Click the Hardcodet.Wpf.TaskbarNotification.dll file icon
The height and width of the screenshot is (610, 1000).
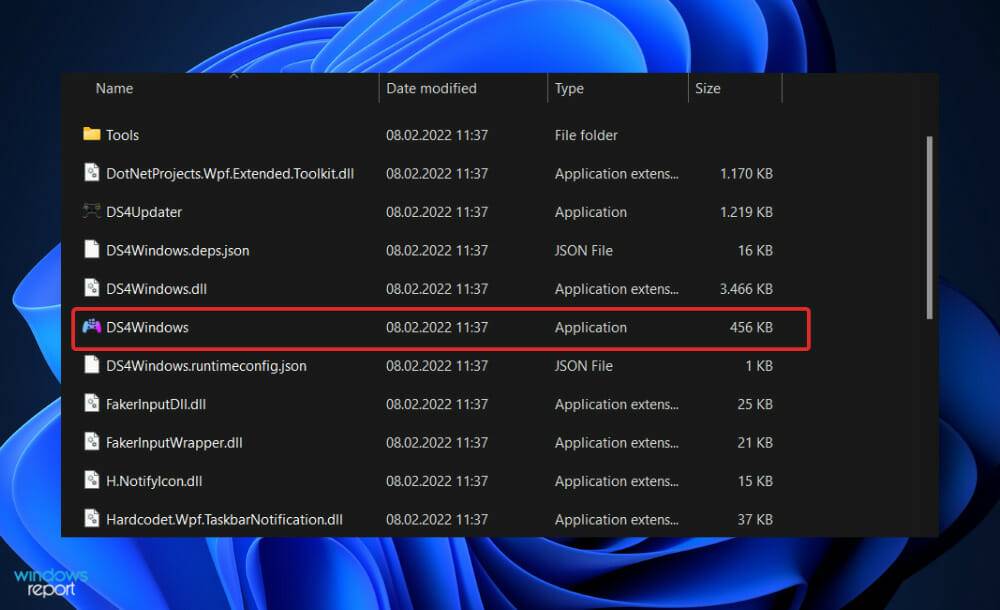coord(92,518)
